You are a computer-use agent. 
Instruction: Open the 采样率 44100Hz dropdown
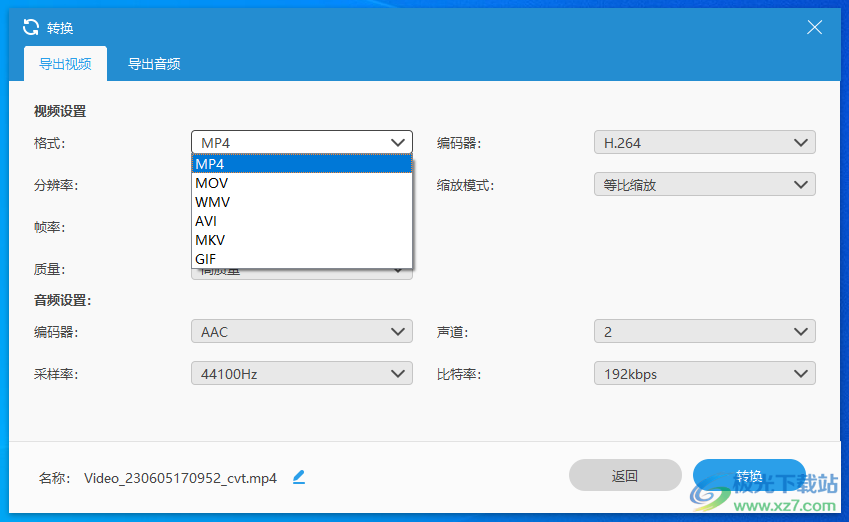pyautogui.click(x=302, y=374)
